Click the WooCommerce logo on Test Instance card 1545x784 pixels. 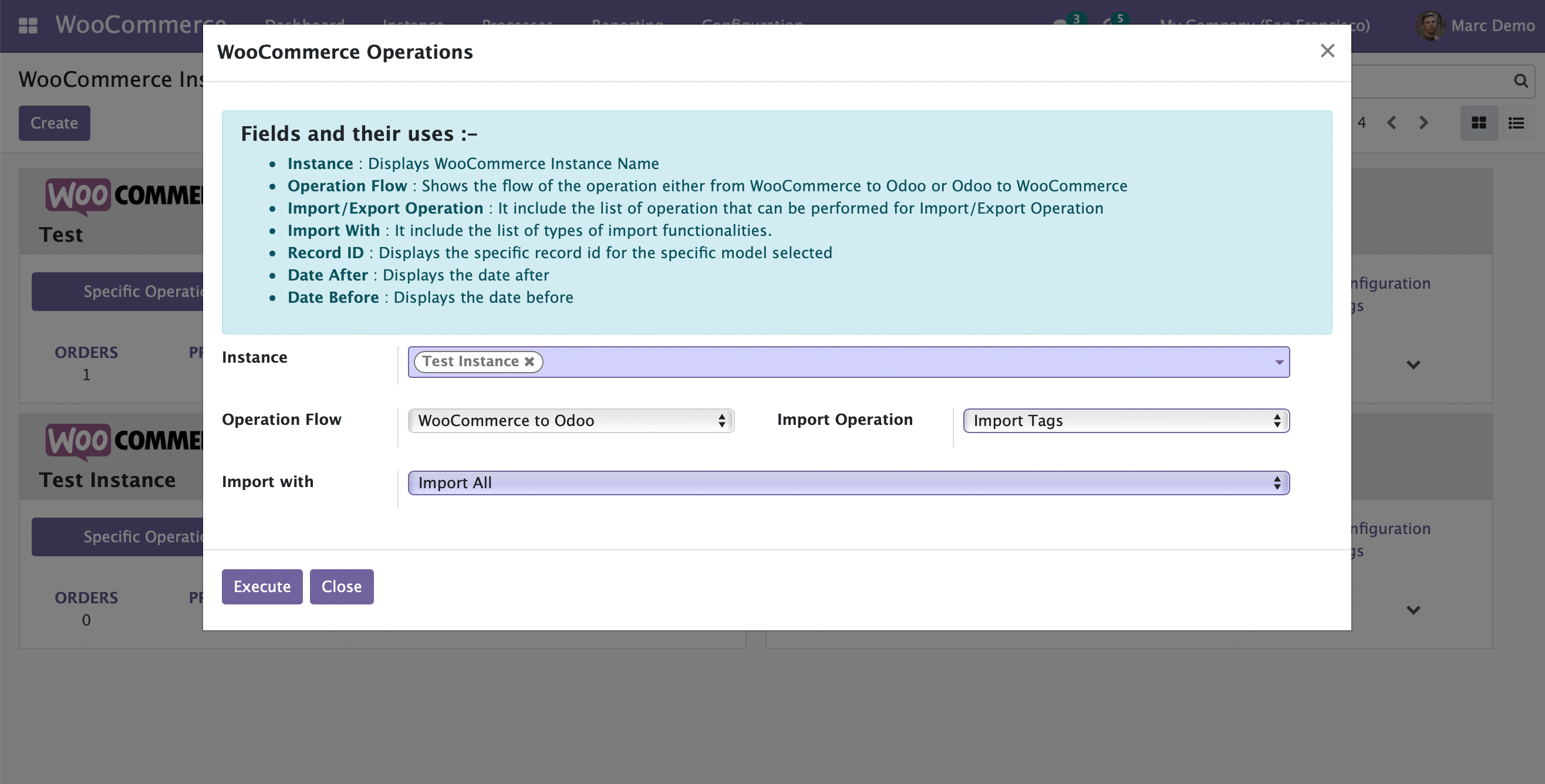pos(79,442)
